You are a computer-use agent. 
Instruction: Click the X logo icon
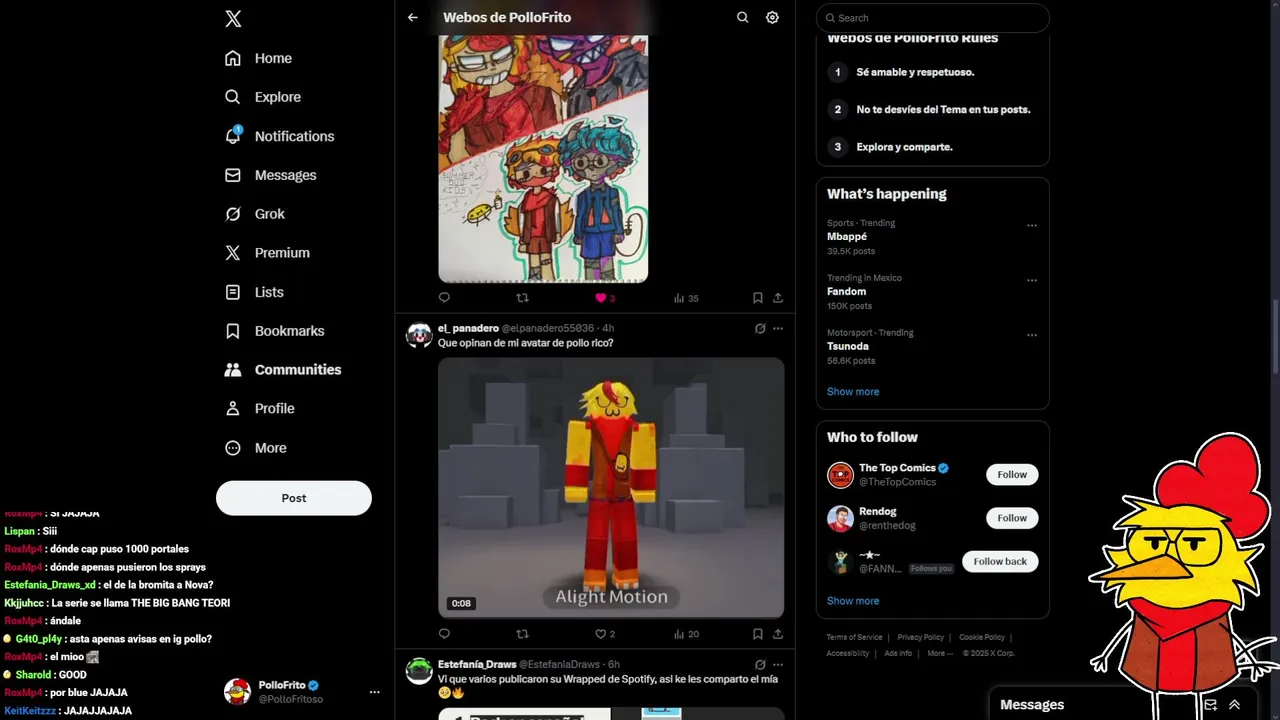233,18
